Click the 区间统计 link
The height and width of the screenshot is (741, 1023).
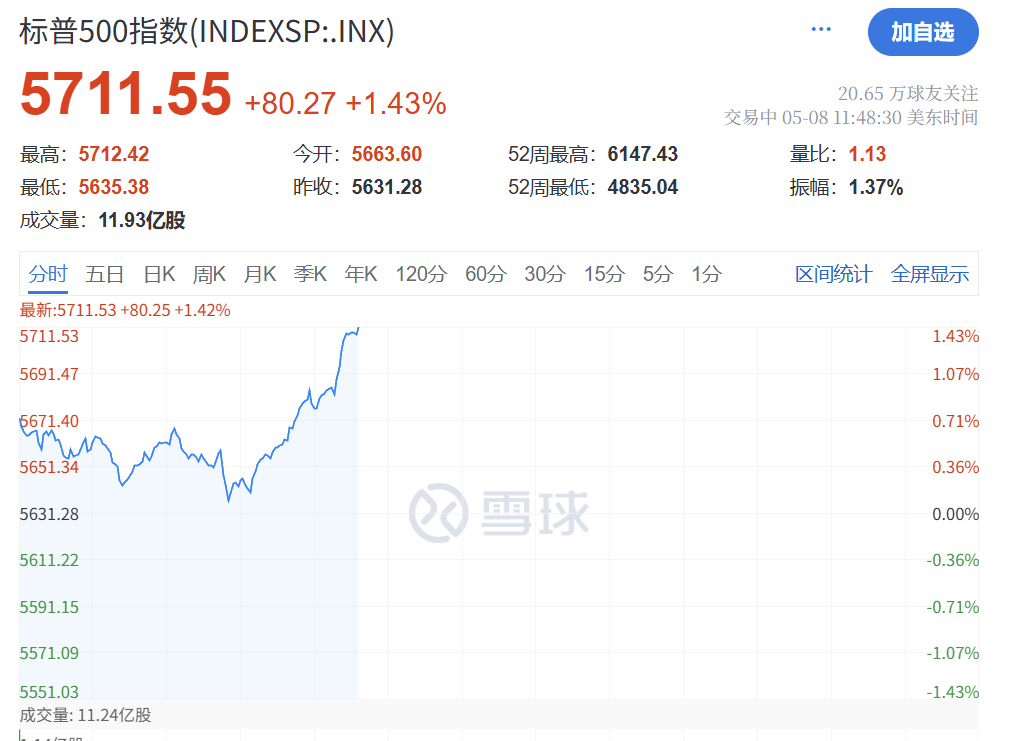(x=834, y=274)
